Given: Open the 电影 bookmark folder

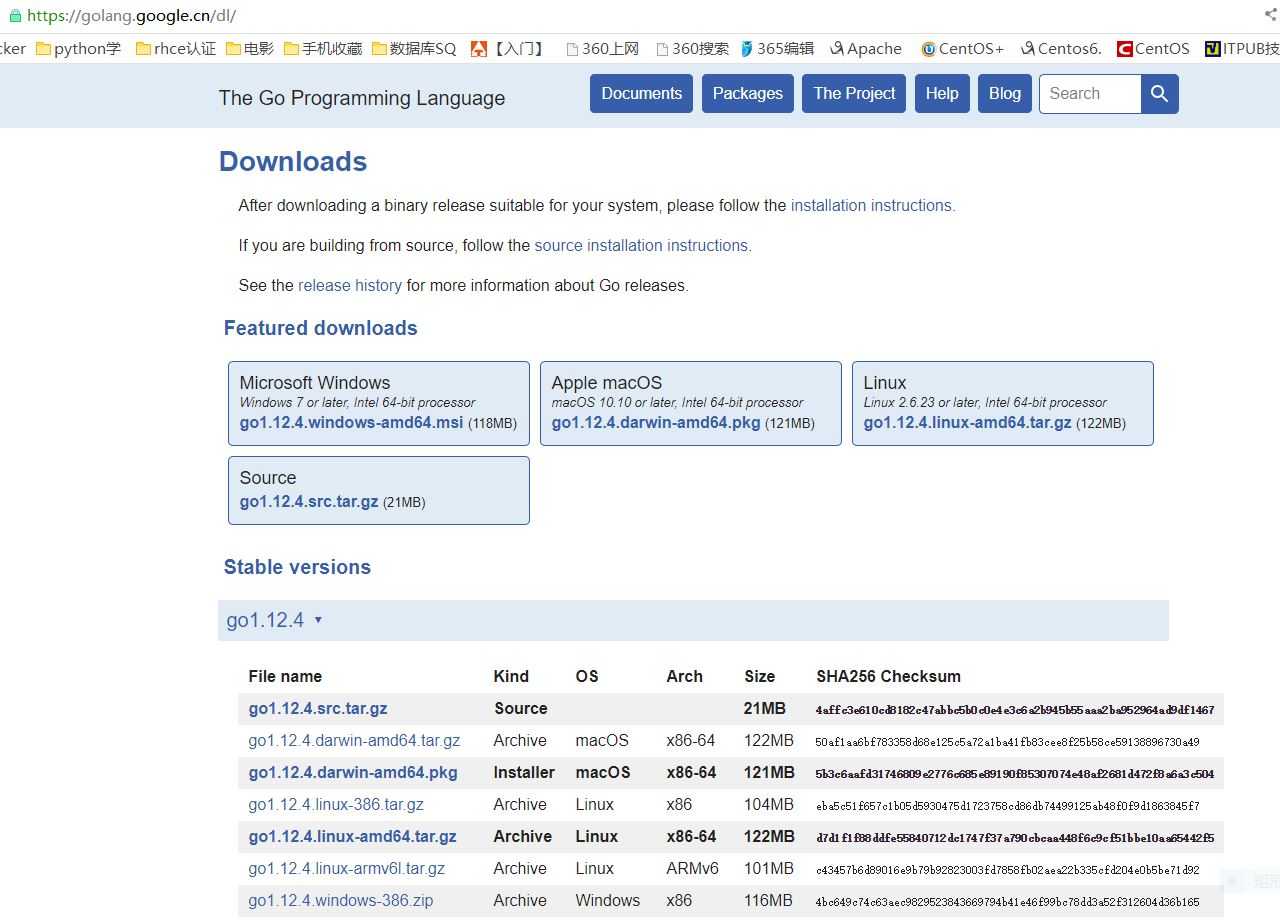Looking at the screenshot, I should 250,48.
